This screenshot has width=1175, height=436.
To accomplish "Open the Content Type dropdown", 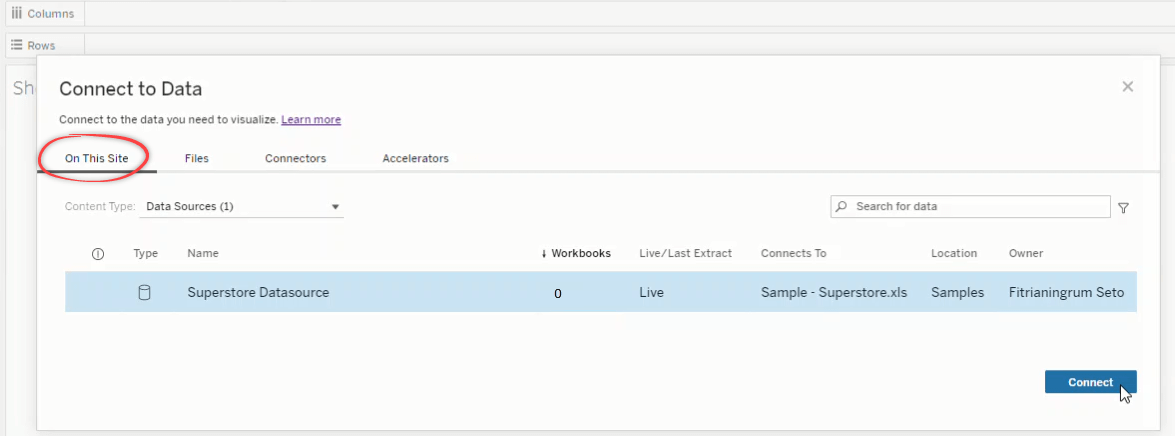I will [x=241, y=207].
